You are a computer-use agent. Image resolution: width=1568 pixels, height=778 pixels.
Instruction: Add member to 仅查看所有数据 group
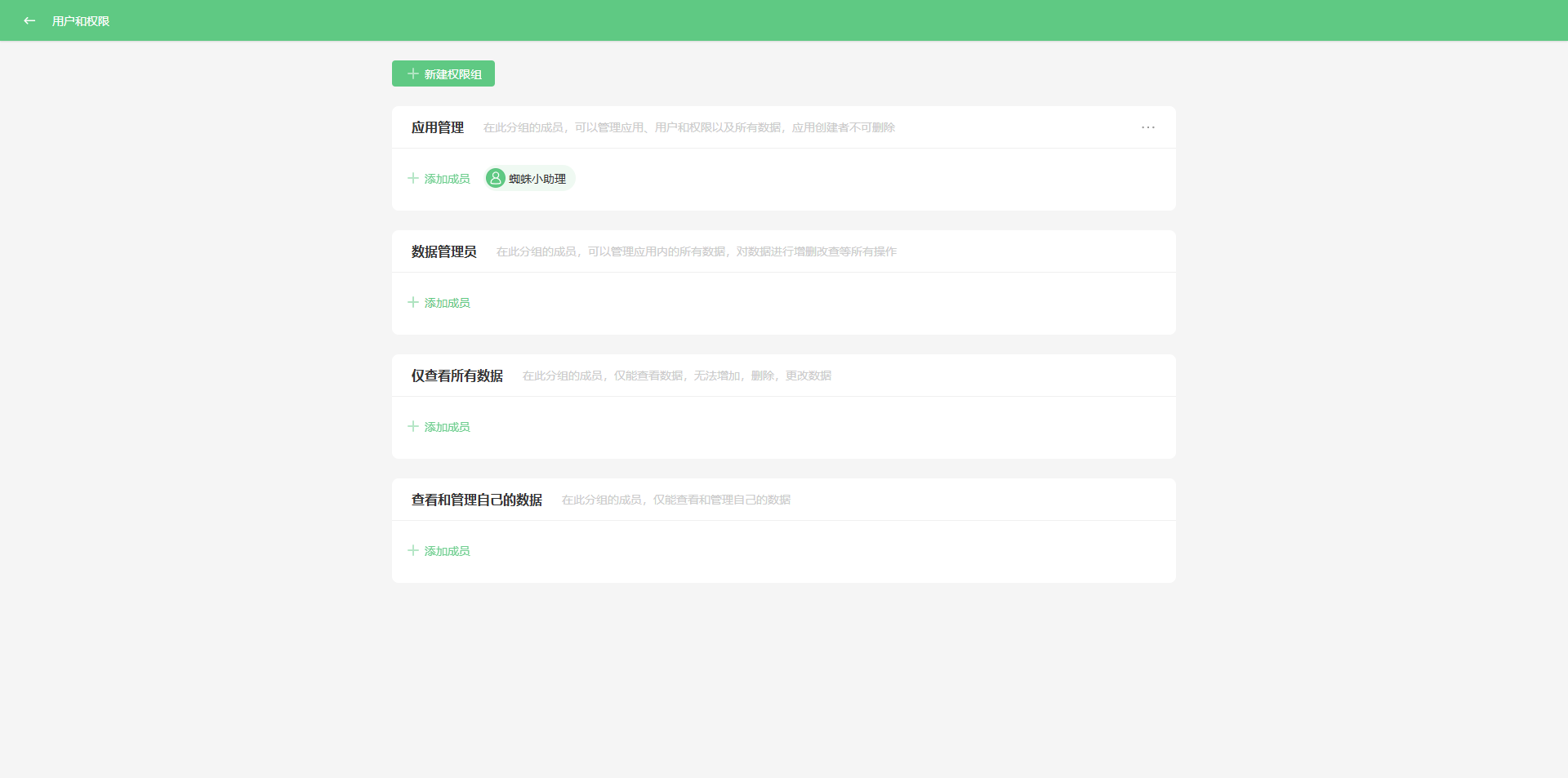[x=439, y=426]
